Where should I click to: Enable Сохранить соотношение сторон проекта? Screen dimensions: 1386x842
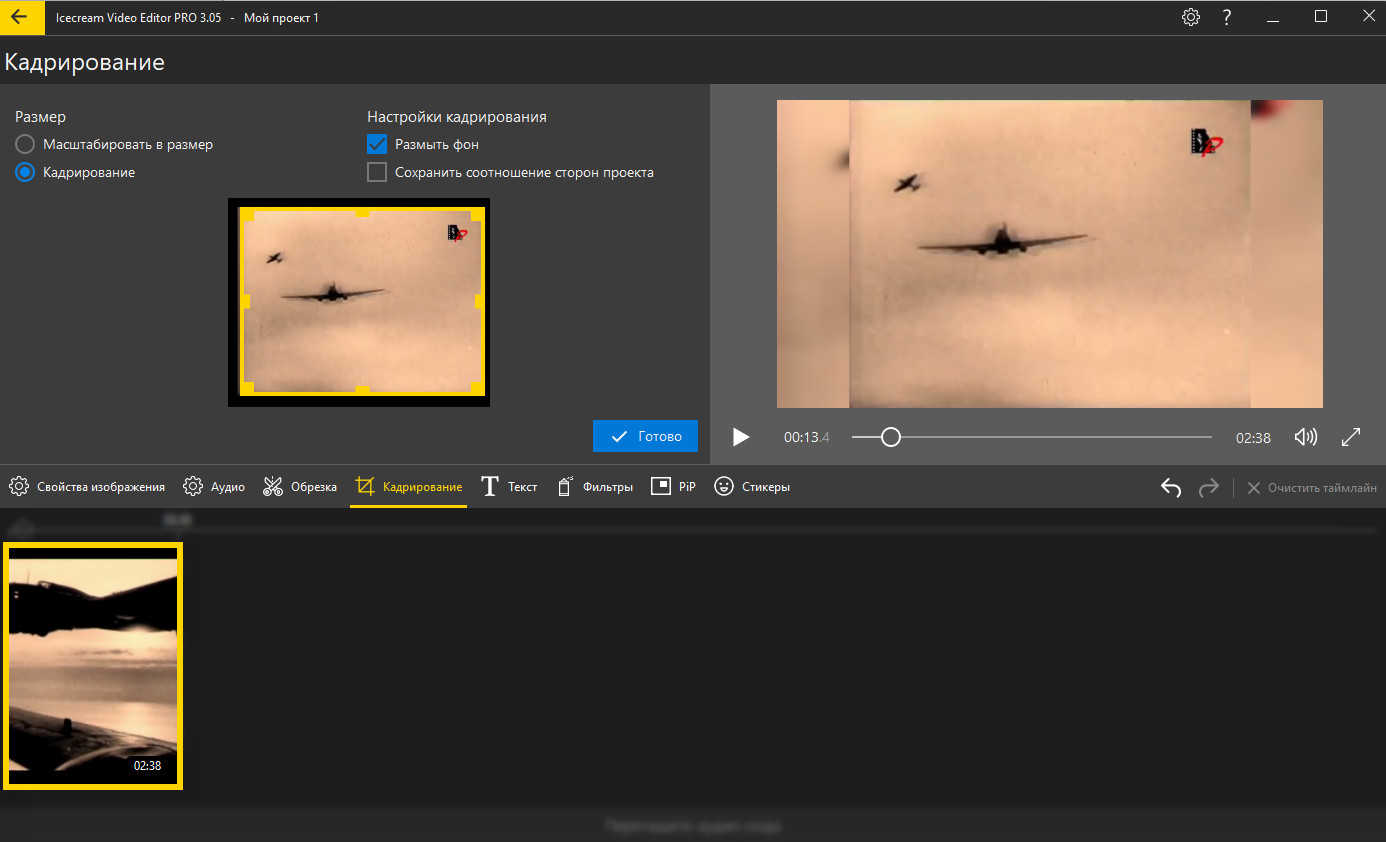377,172
